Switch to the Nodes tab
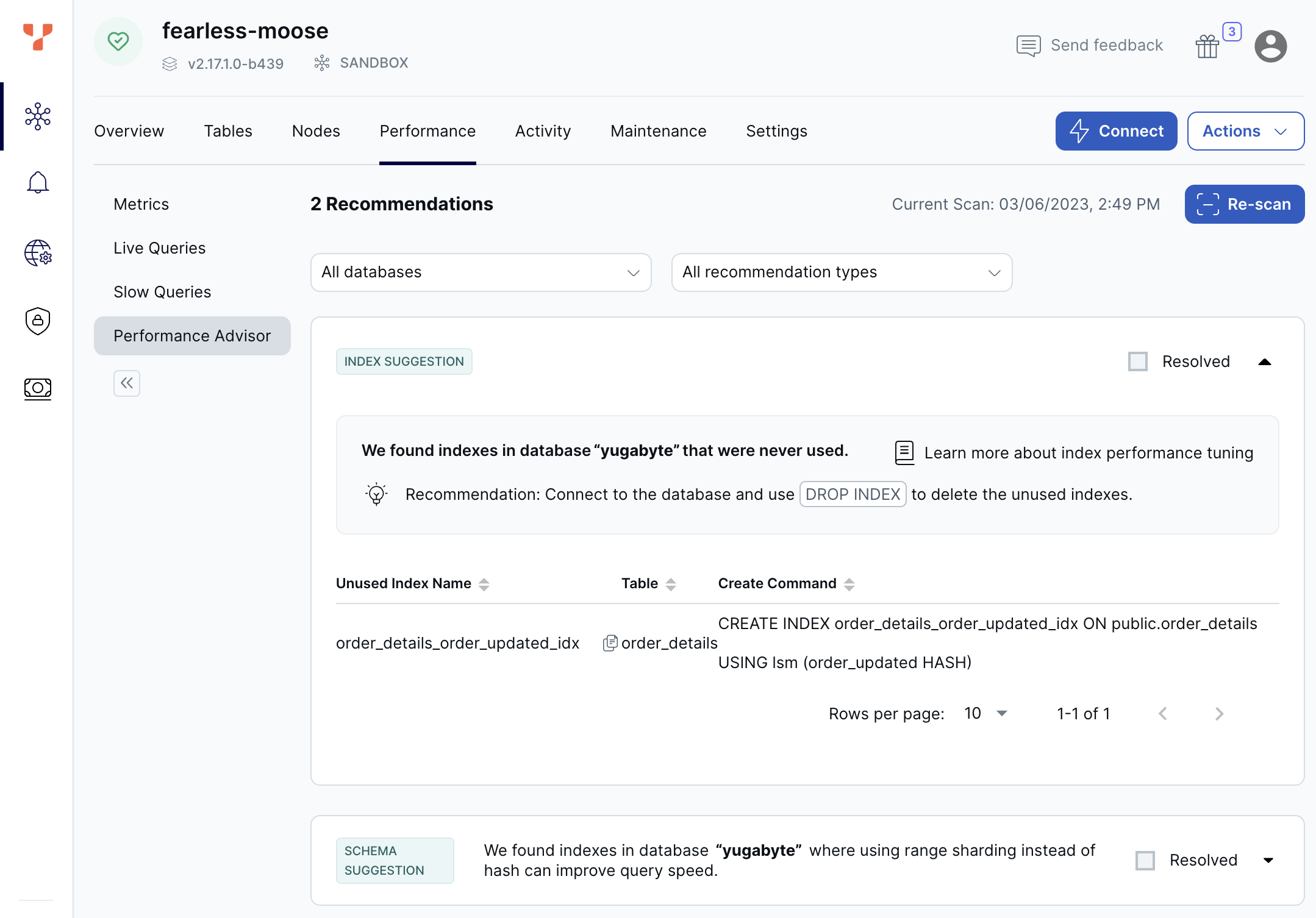 pyautogui.click(x=315, y=130)
